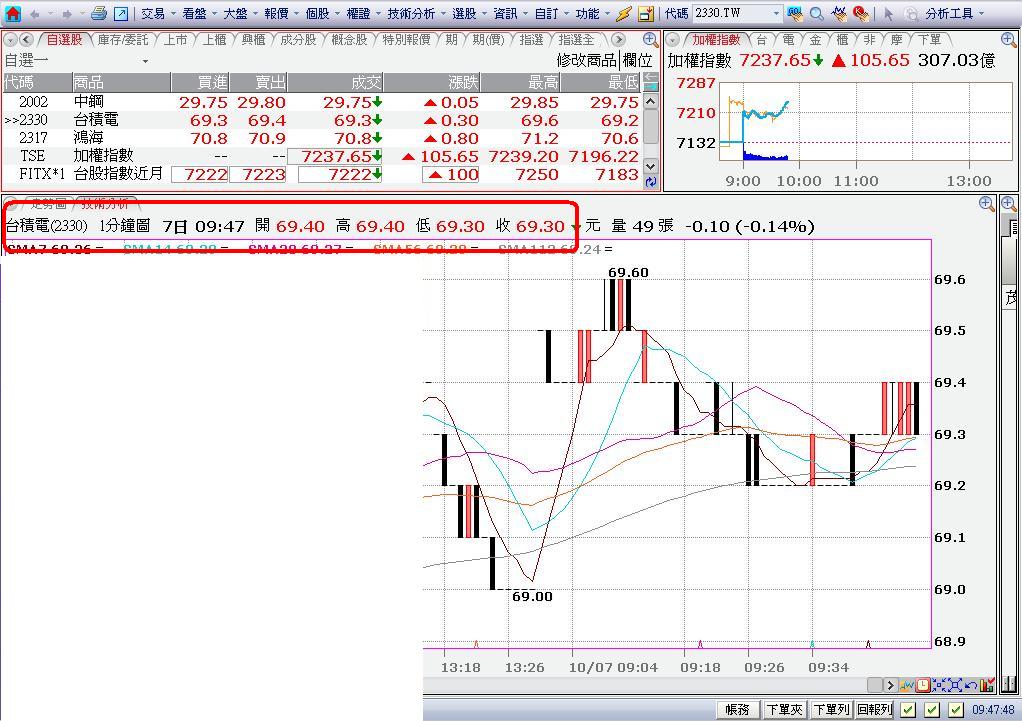
Task: Select the 鴻海 2317 row
Action: pyautogui.click(x=322, y=138)
